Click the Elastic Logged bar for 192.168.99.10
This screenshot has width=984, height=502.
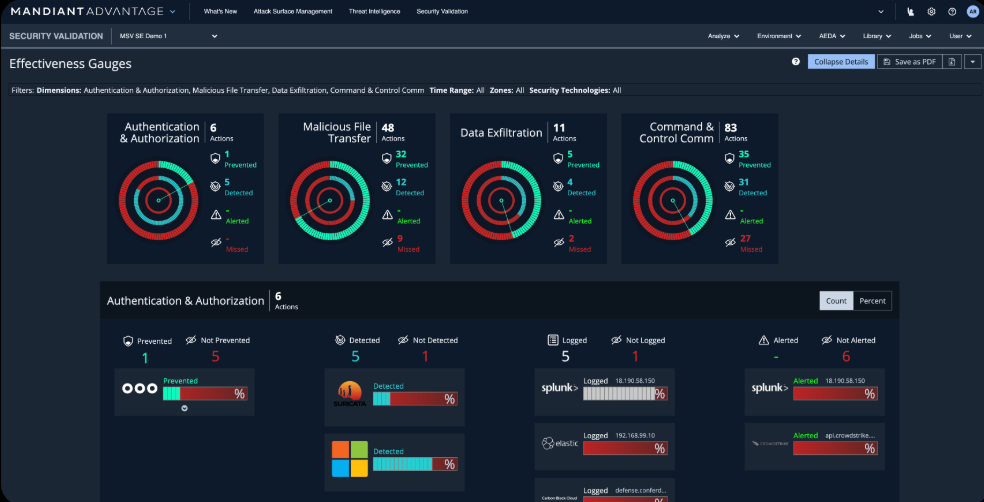click(625, 448)
